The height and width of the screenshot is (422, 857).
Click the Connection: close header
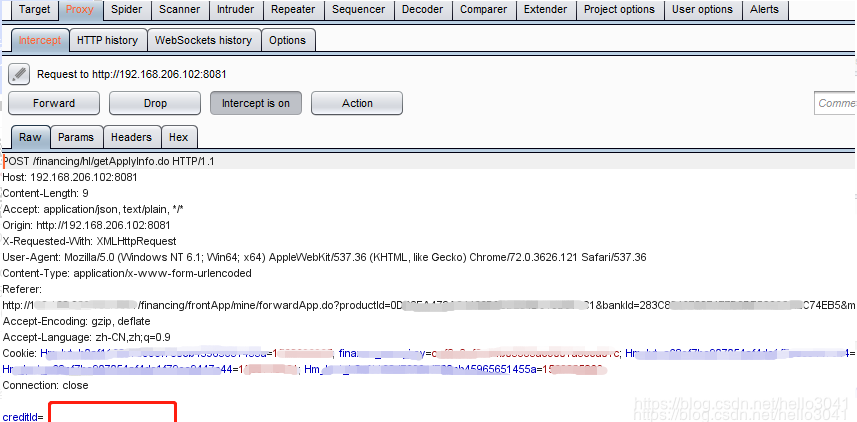(45, 385)
